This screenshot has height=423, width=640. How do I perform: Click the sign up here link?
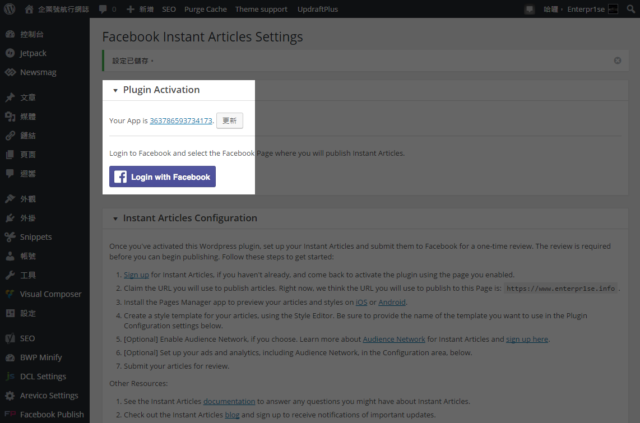527,339
